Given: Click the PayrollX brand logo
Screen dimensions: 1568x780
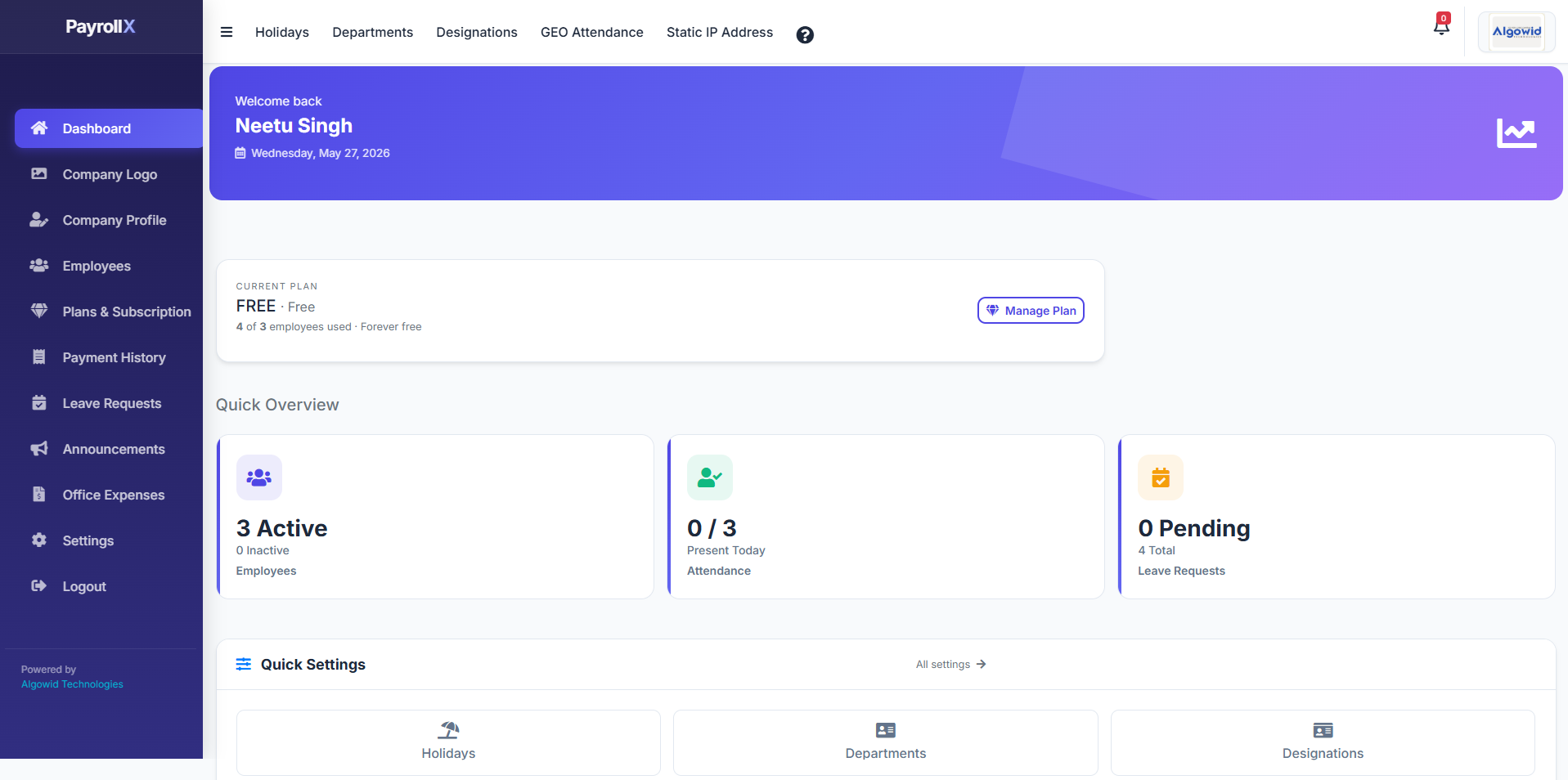Looking at the screenshot, I should (101, 26).
